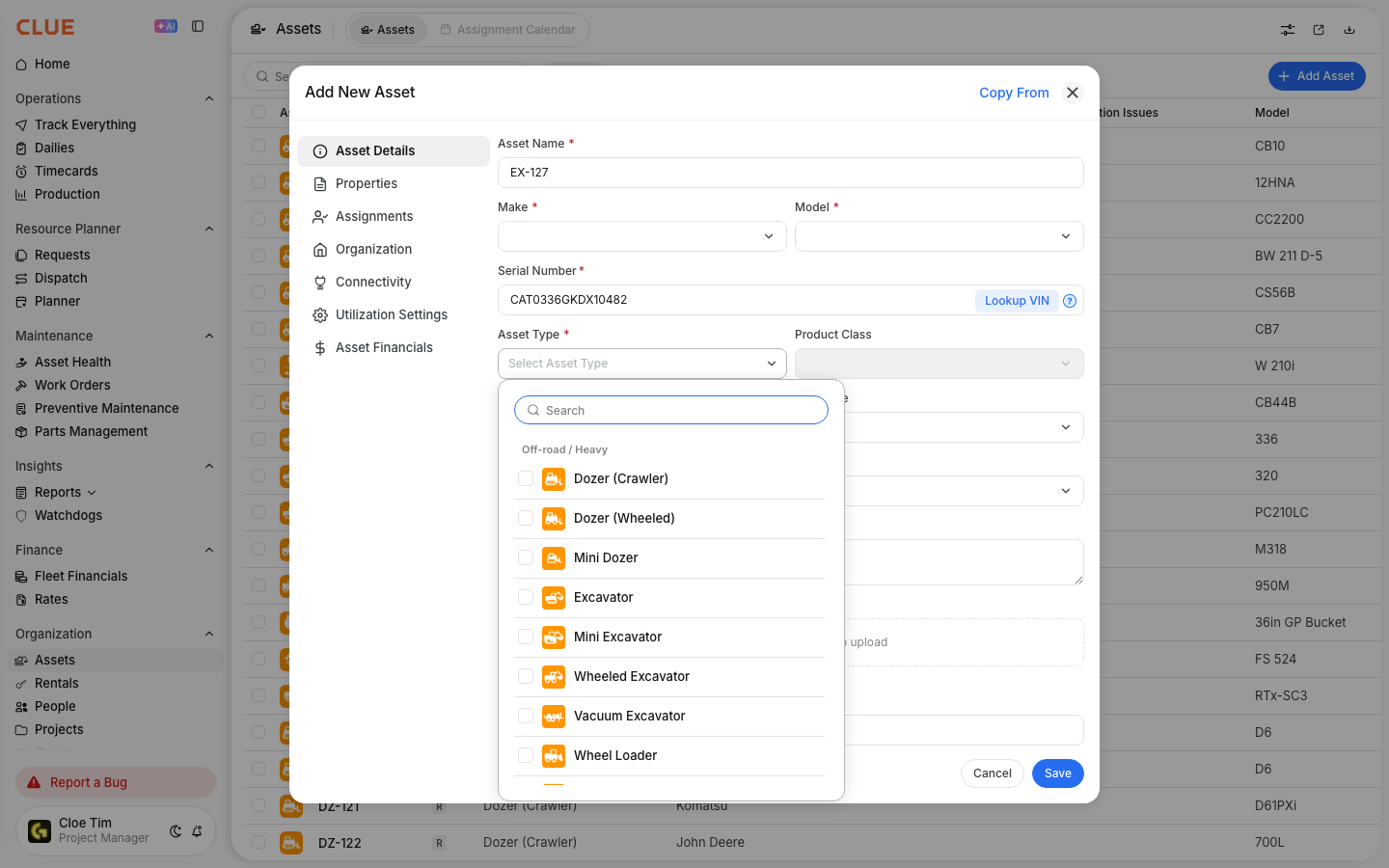Collapse the Maintenance sidebar section
This screenshot has width=1389, height=868.
[209, 336]
